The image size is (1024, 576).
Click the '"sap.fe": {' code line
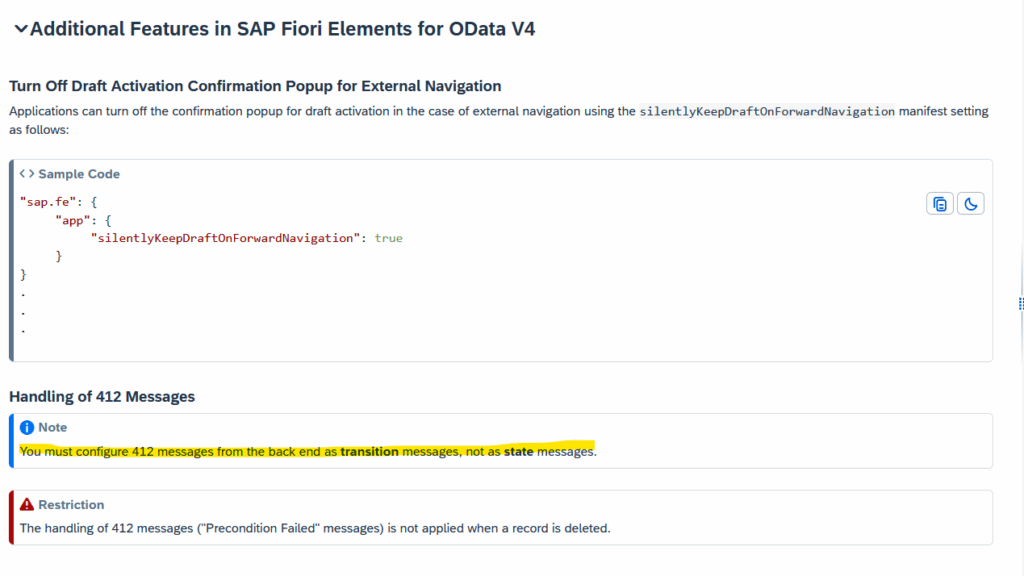[x=58, y=202]
